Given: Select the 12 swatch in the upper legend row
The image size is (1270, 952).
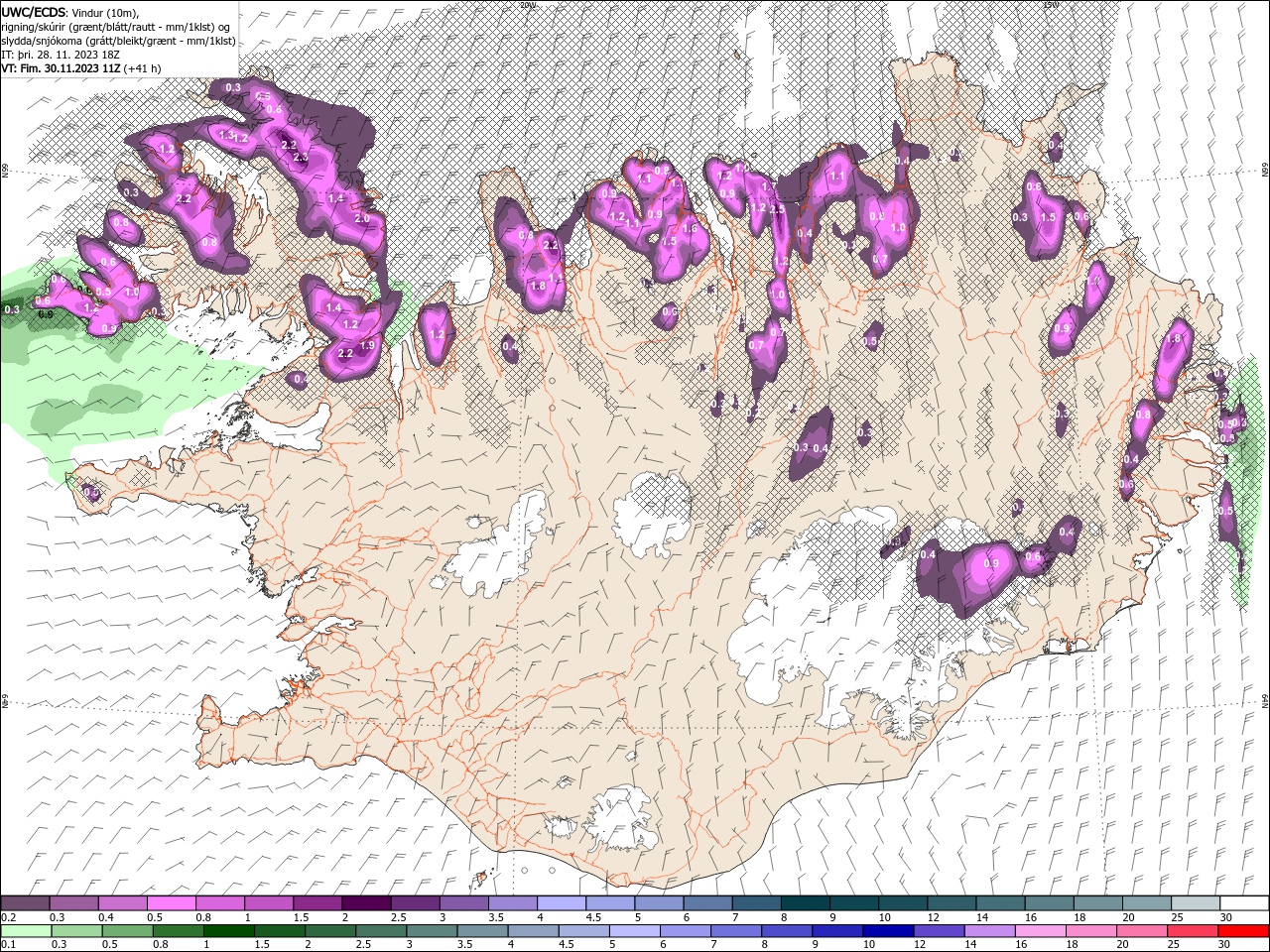Looking at the screenshot, I should coord(950,903).
